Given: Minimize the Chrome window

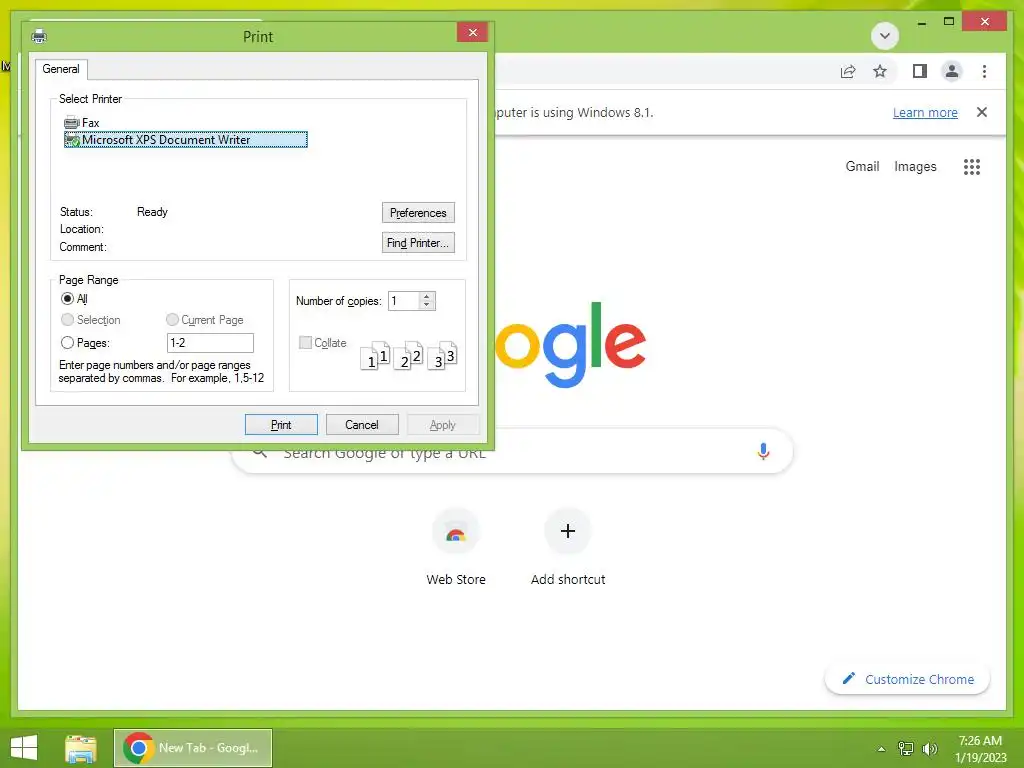Looking at the screenshot, I should [921, 22].
